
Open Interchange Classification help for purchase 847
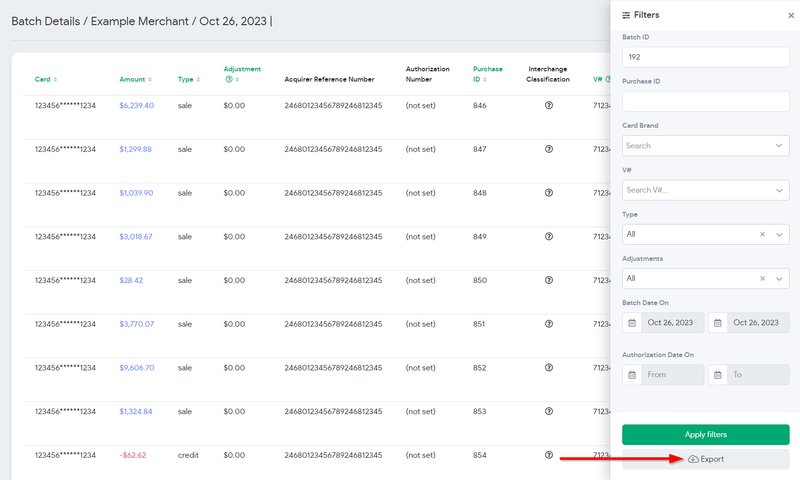click(548, 149)
